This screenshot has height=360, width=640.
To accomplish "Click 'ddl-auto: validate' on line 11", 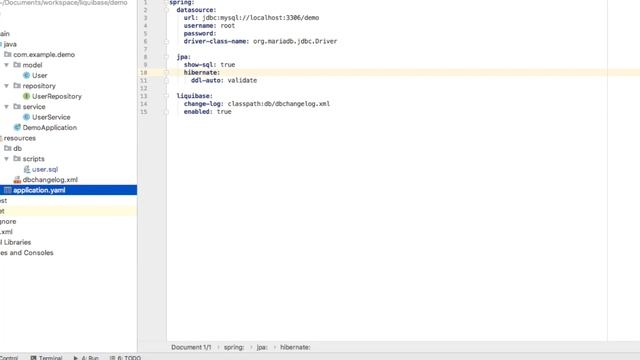I will coord(224,80).
